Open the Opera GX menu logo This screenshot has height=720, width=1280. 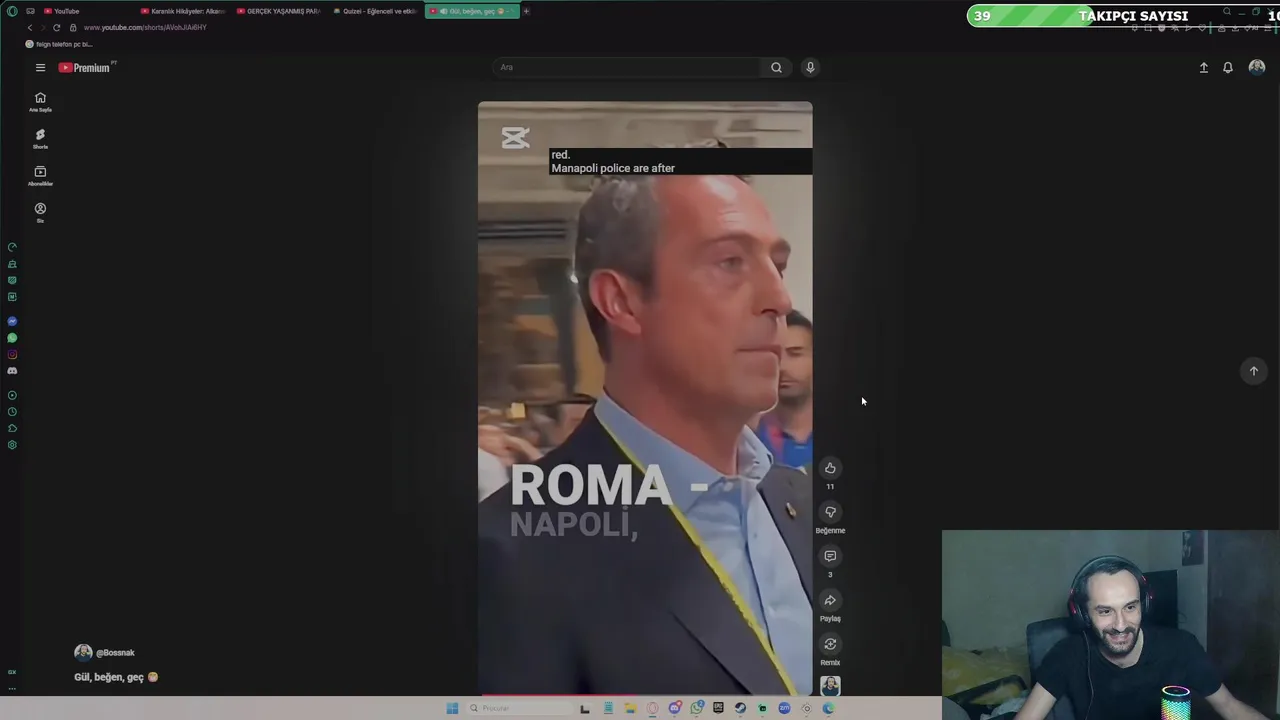click(x=12, y=11)
